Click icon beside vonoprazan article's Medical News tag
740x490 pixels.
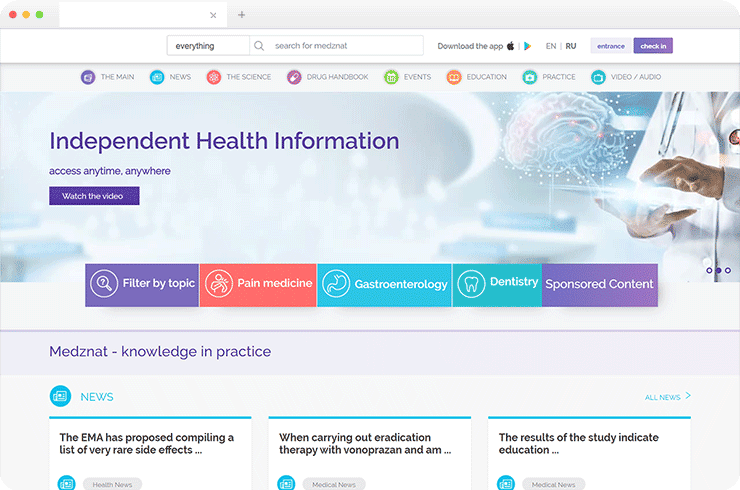(286, 483)
